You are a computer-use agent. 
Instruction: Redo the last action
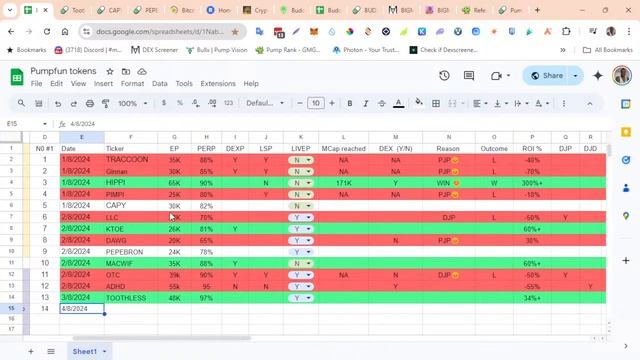(x=73, y=104)
